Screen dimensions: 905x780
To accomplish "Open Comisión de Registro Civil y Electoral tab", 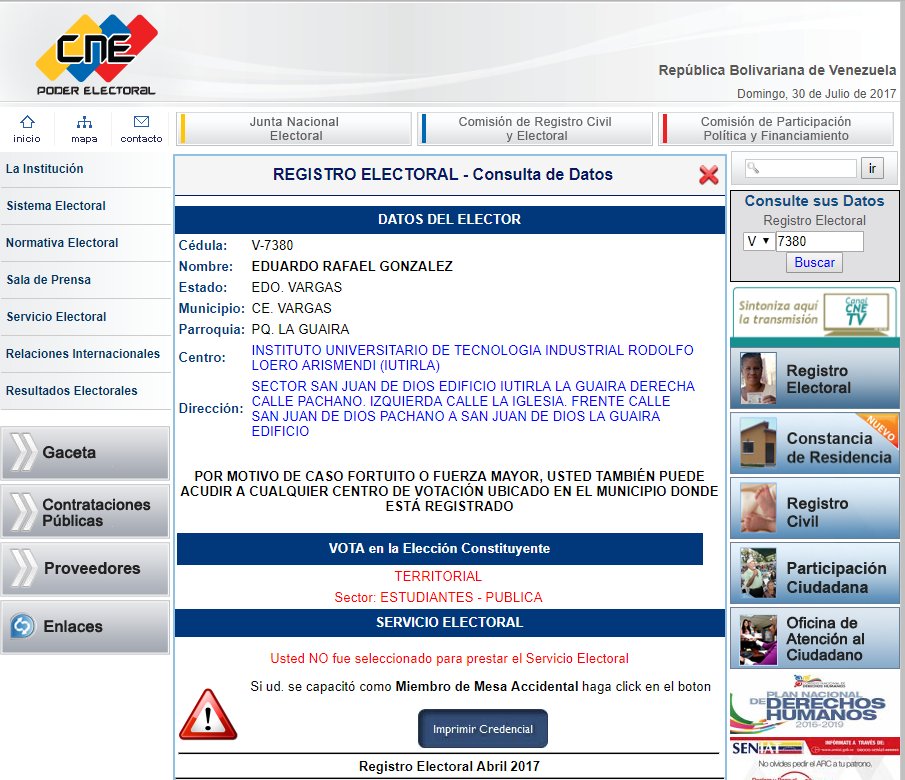I will pos(535,128).
